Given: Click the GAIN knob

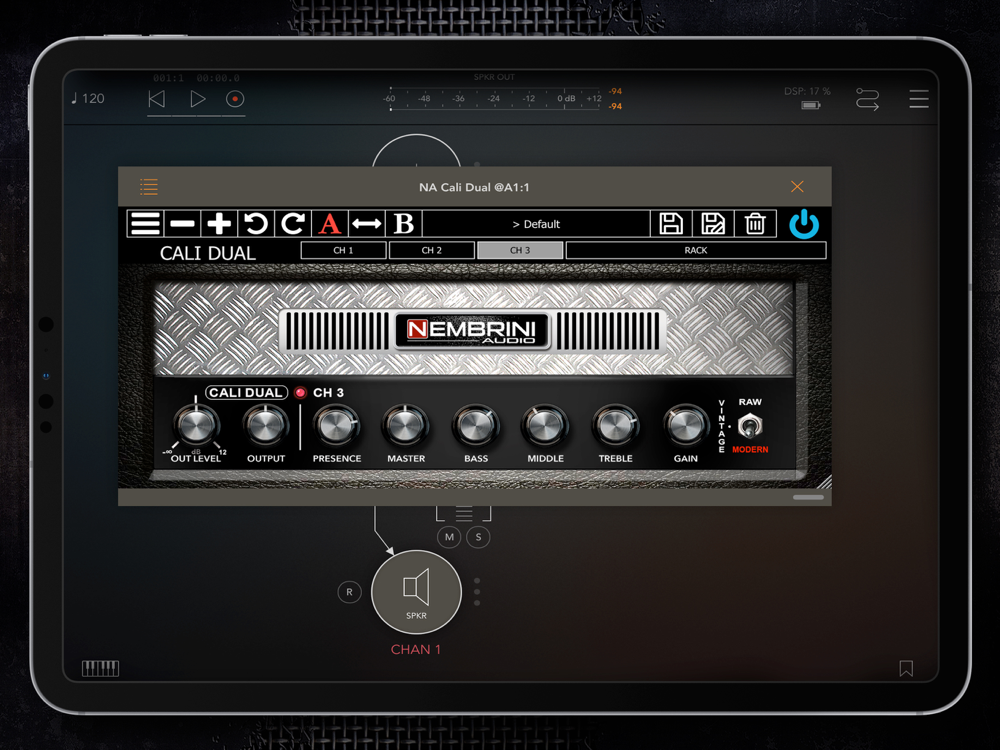Looking at the screenshot, I should click(x=686, y=426).
